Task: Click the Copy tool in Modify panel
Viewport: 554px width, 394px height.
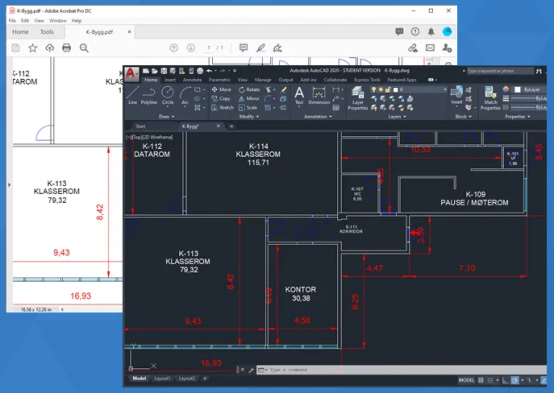Action: tap(221, 99)
